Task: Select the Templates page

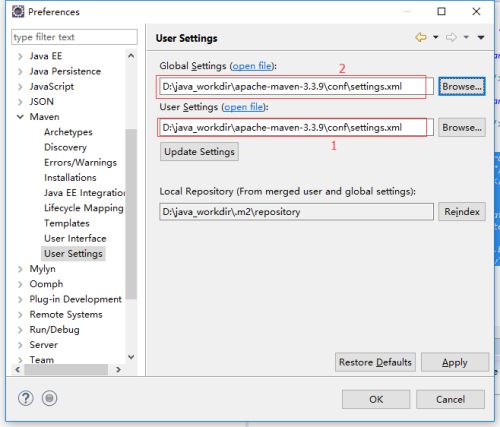Action: 67,223
